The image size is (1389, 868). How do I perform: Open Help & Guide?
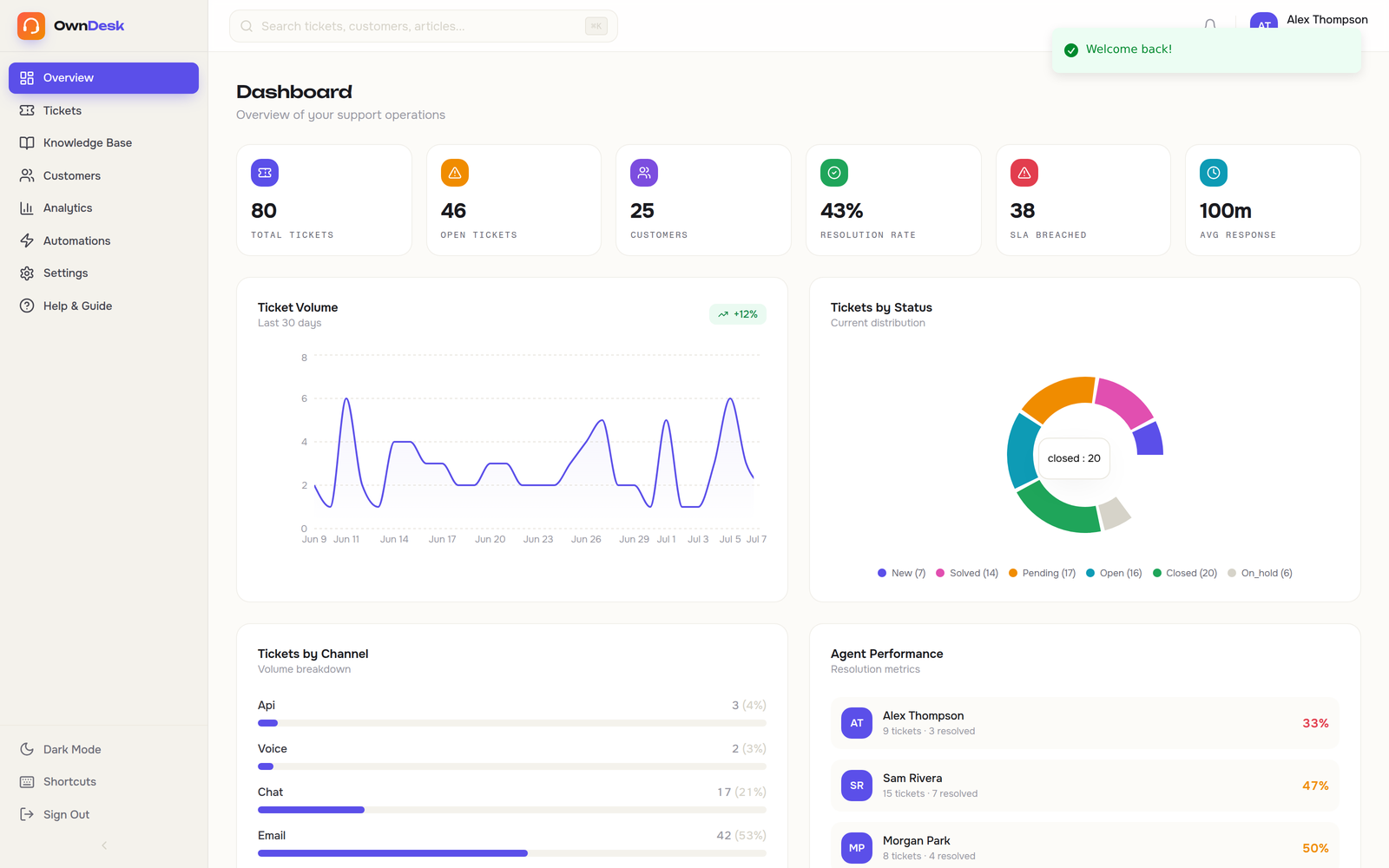point(103,306)
